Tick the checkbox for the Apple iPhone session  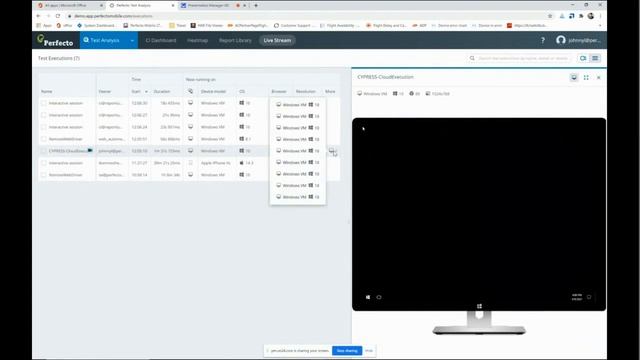tap(44, 163)
